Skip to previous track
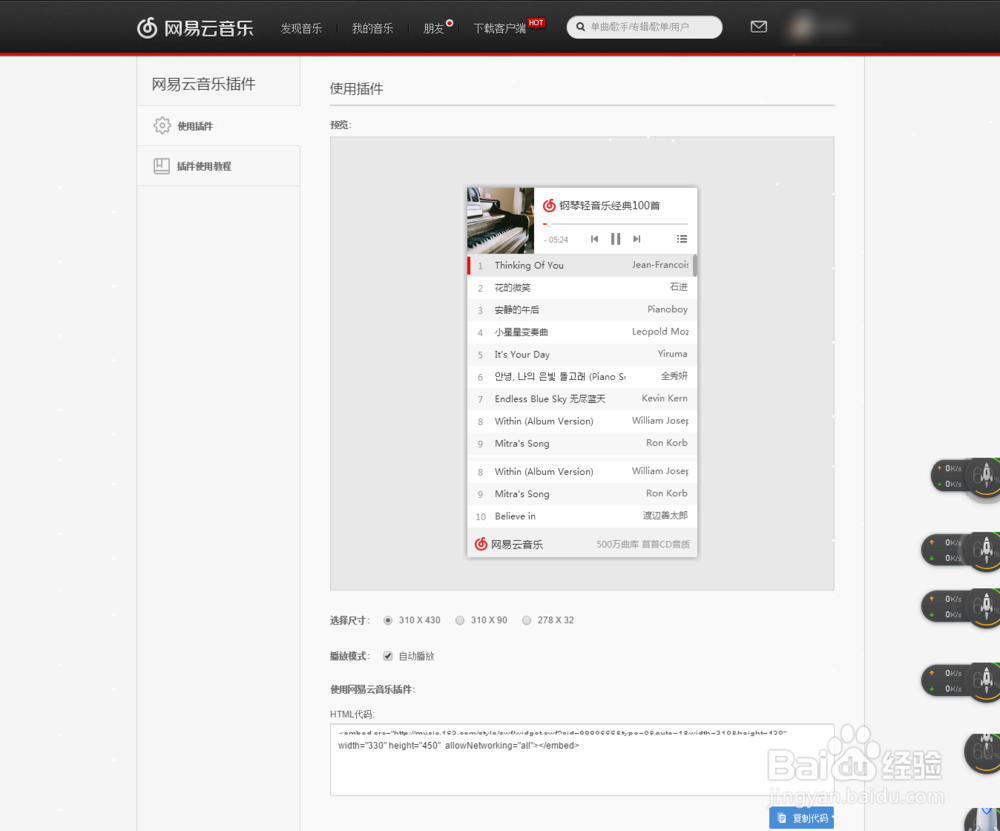 coord(594,239)
